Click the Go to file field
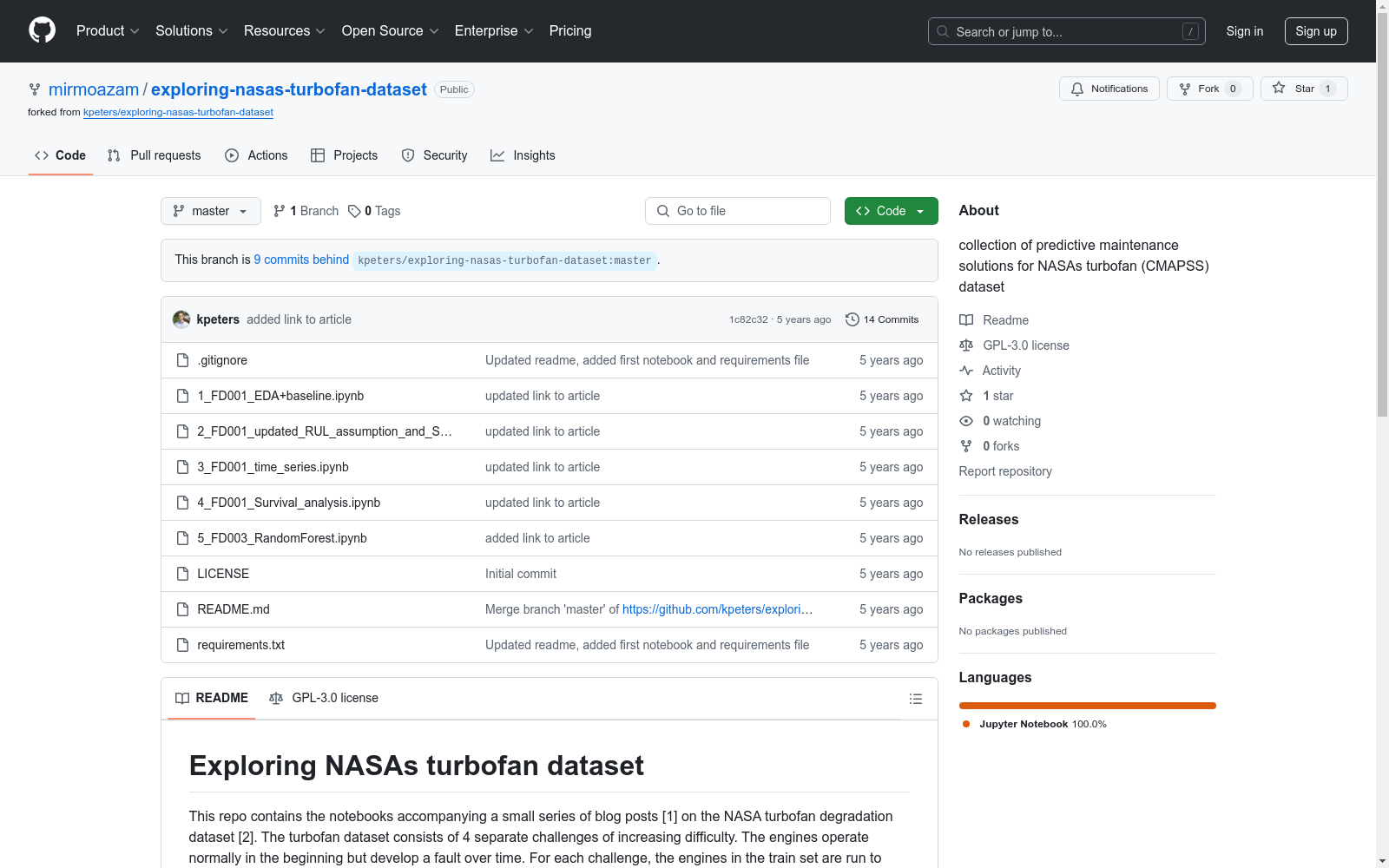This screenshot has height=868, width=1389. pyautogui.click(x=738, y=211)
